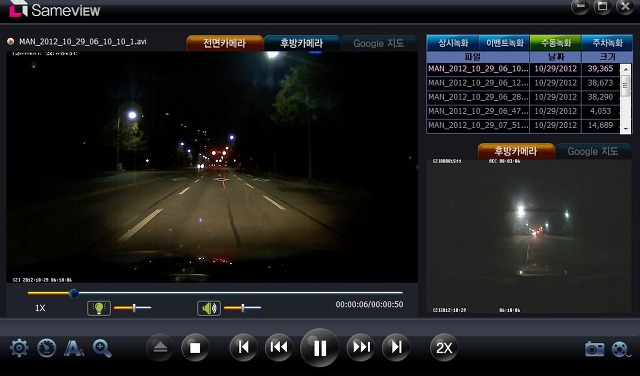The width and height of the screenshot is (640, 376).
Task: Click the video timeline seek bar
Action: click(x=215, y=293)
